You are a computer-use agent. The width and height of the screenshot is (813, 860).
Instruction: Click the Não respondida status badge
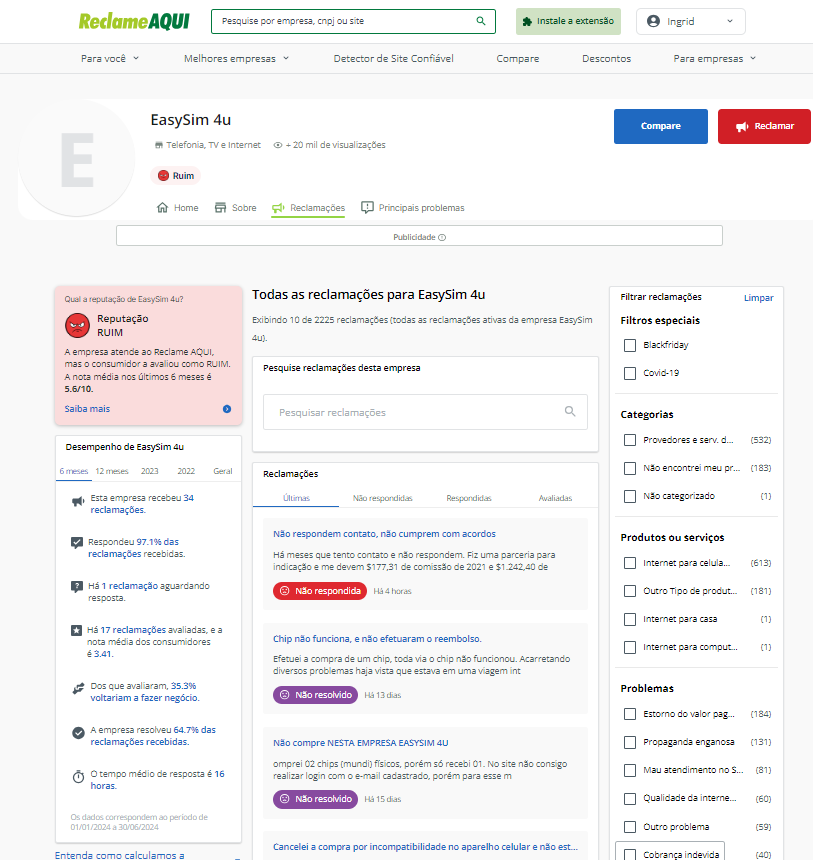click(x=320, y=591)
